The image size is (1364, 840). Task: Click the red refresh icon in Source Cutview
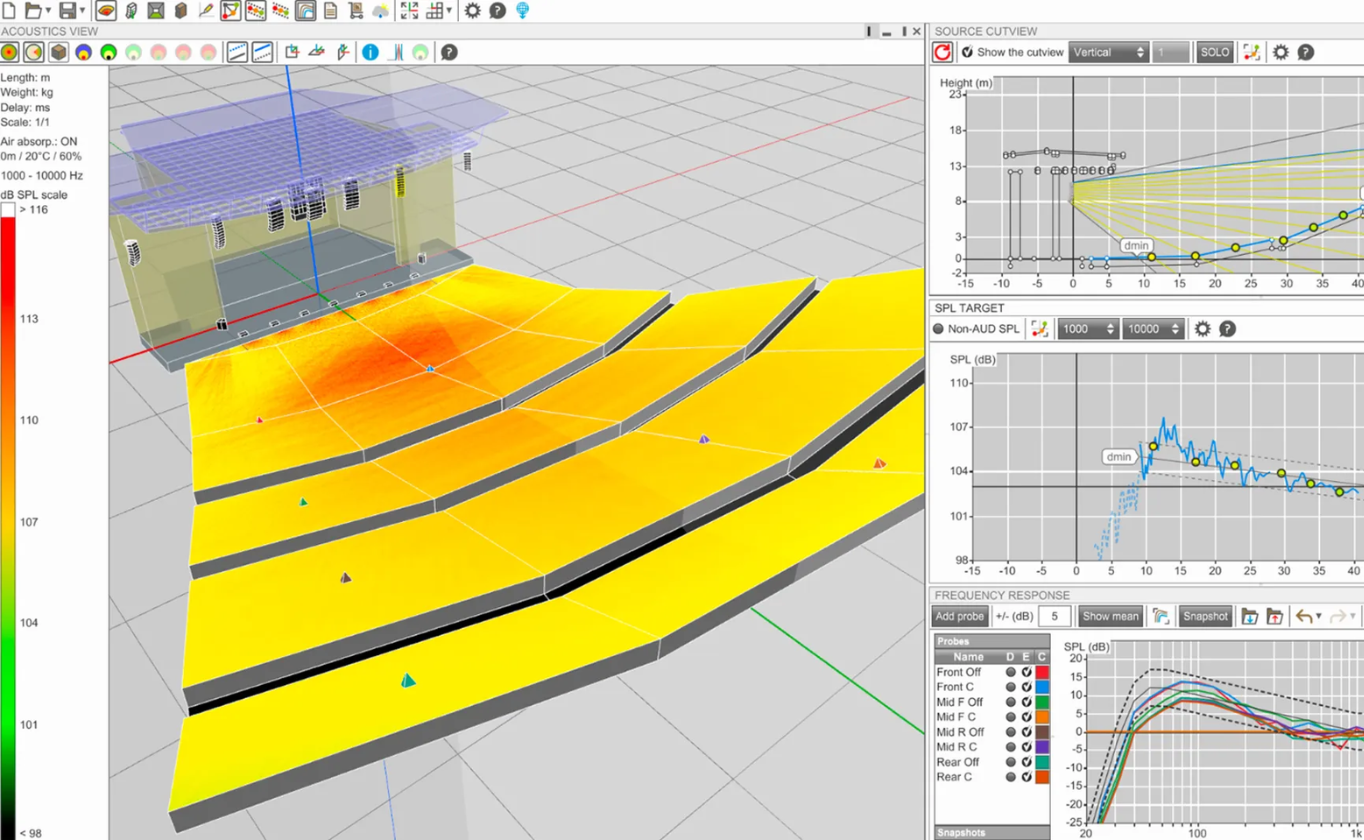click(x=942, y=52)
